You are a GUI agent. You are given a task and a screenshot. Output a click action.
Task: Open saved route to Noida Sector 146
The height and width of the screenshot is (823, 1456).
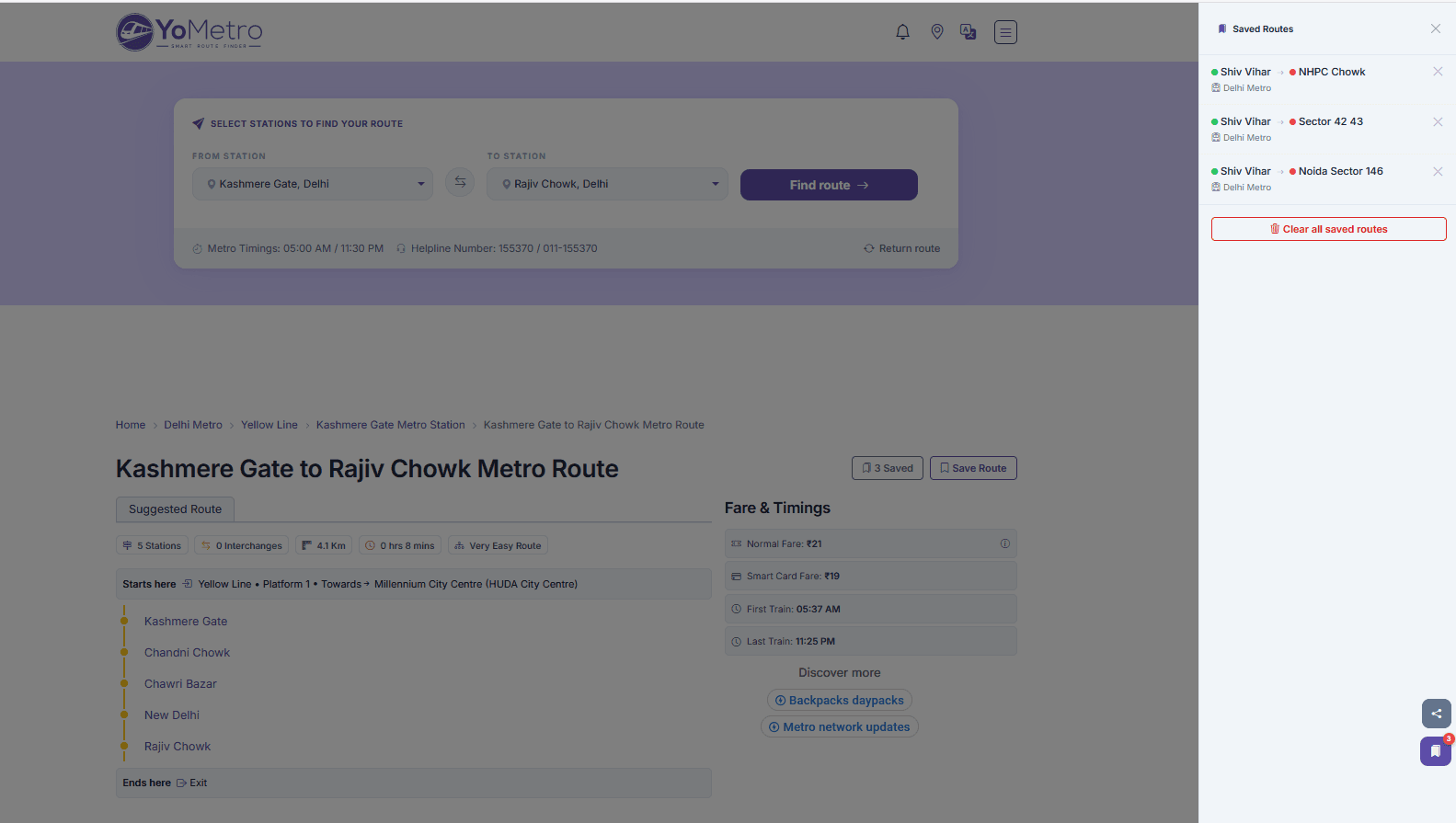[1297, 171]
